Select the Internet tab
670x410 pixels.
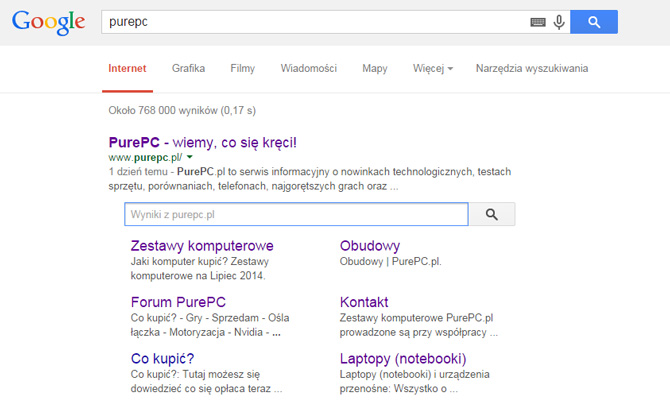point(127,68)
